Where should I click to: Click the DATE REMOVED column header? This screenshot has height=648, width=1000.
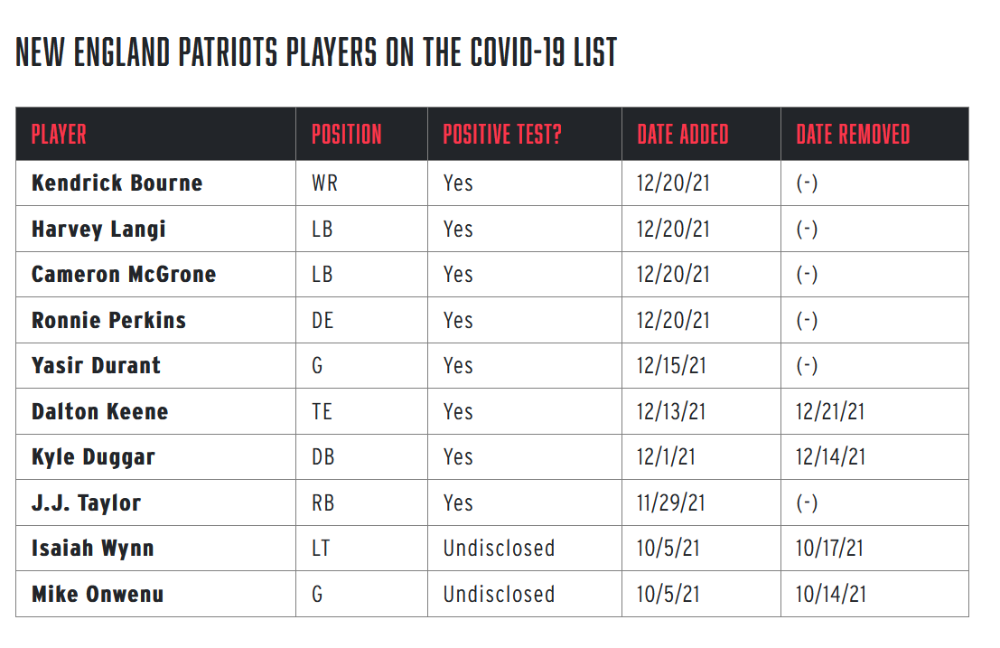coord(853,135)
